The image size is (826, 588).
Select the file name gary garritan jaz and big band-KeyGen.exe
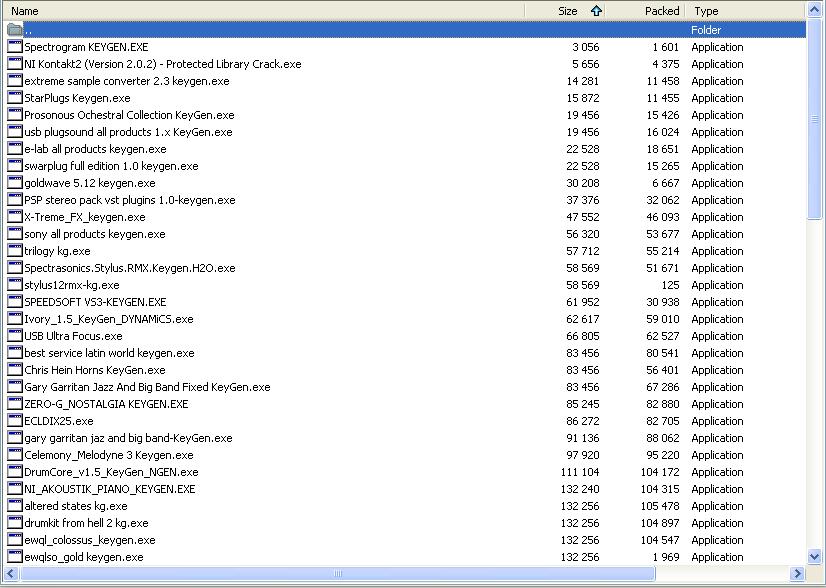click(x=128, y=438)
